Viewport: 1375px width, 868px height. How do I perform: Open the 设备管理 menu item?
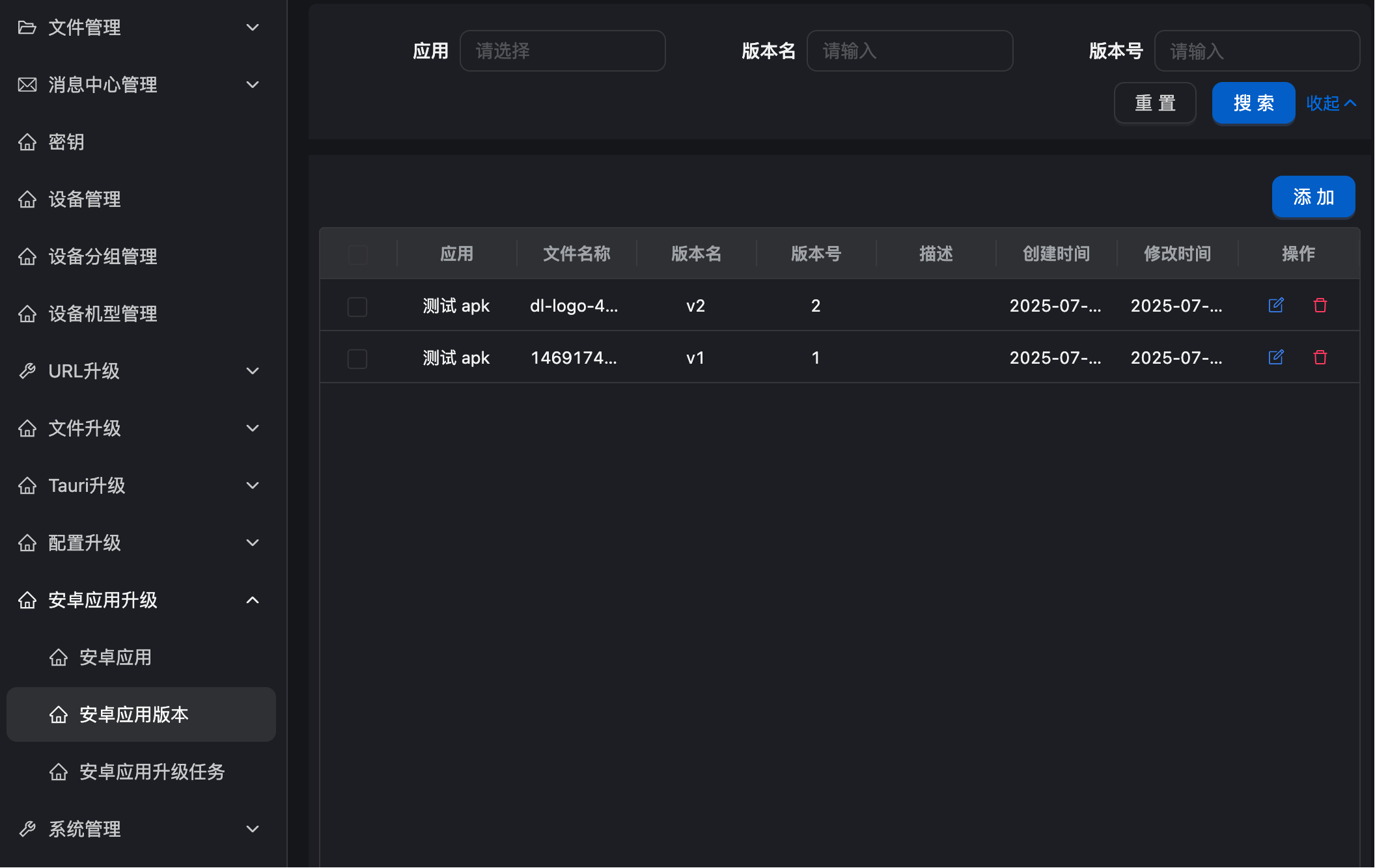pyautogui.click(x=141, y=199)
